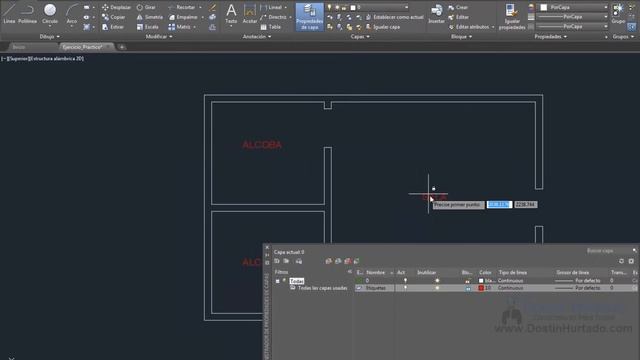This screenshot has width=640, height=360.
Task: Toggle on/off bulb for Etiquetas layer
Action: 405,288
